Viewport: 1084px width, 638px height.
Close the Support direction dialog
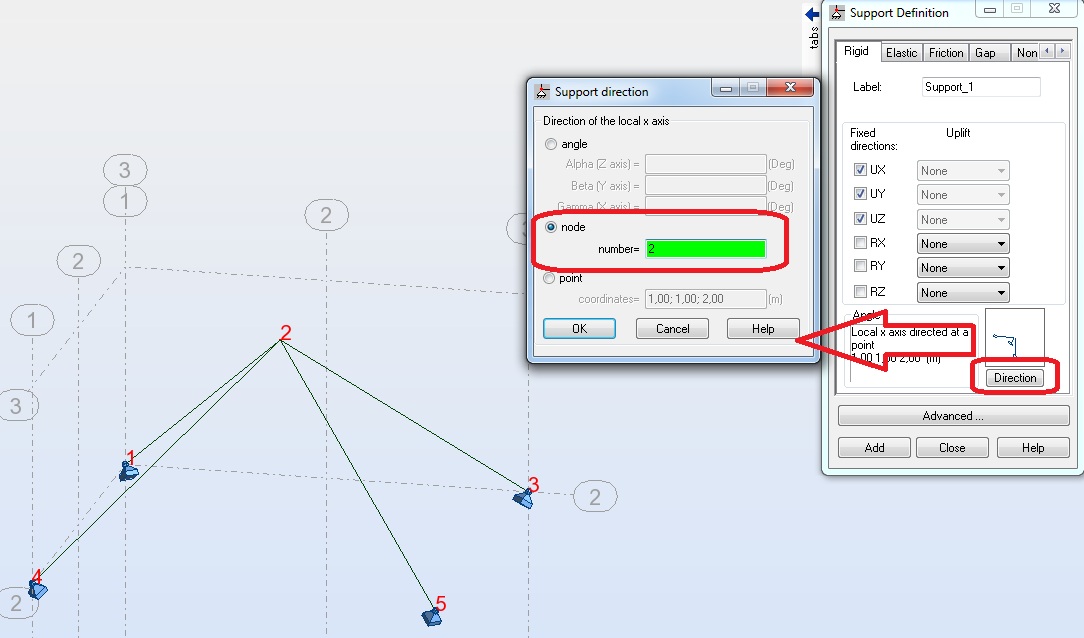point(790,87)
